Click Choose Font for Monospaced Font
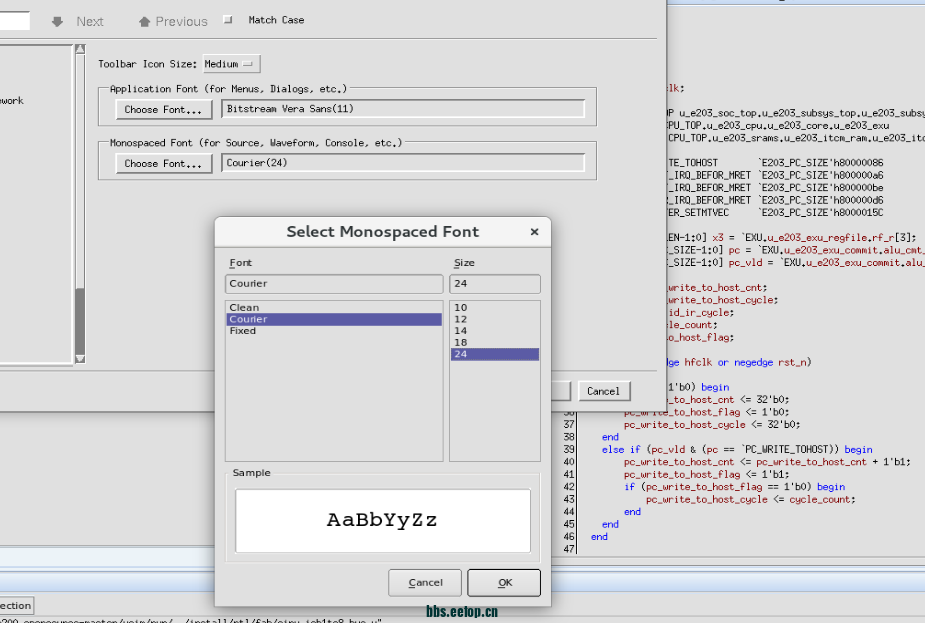925x623 pixels. [163, 164]
